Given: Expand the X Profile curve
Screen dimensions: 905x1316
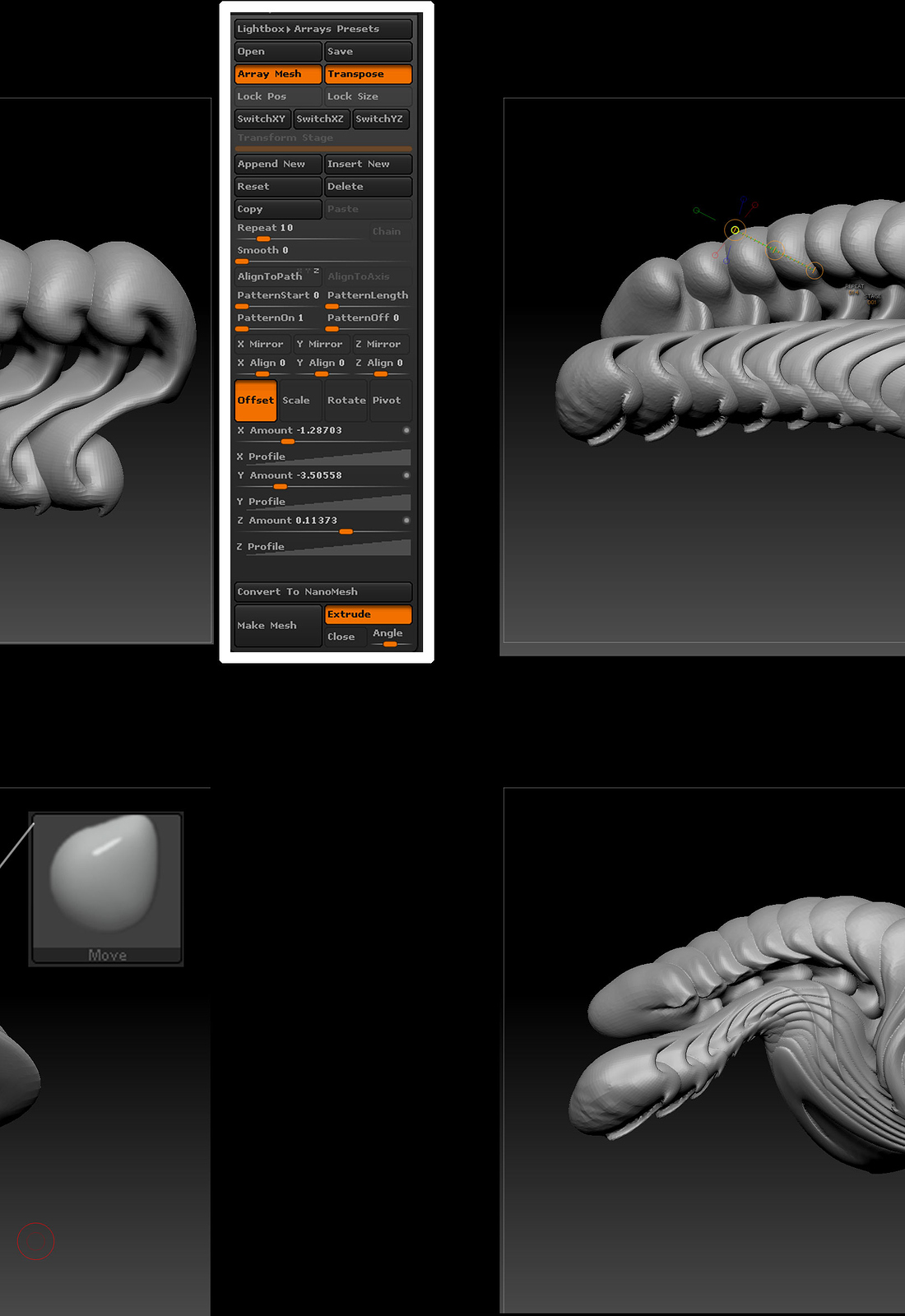Looking at the screenshot, I should [x=323, y=456].
